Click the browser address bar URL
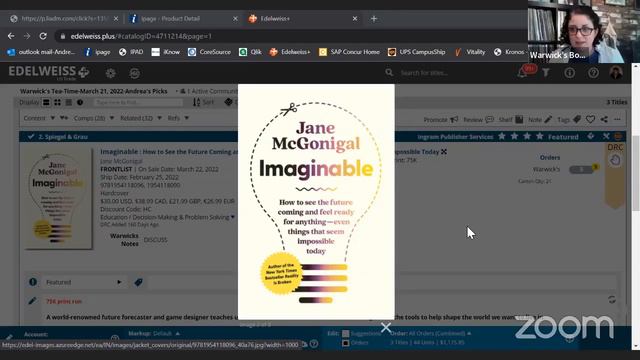Screen dimensions: 640x360 [x=141, y=36]
